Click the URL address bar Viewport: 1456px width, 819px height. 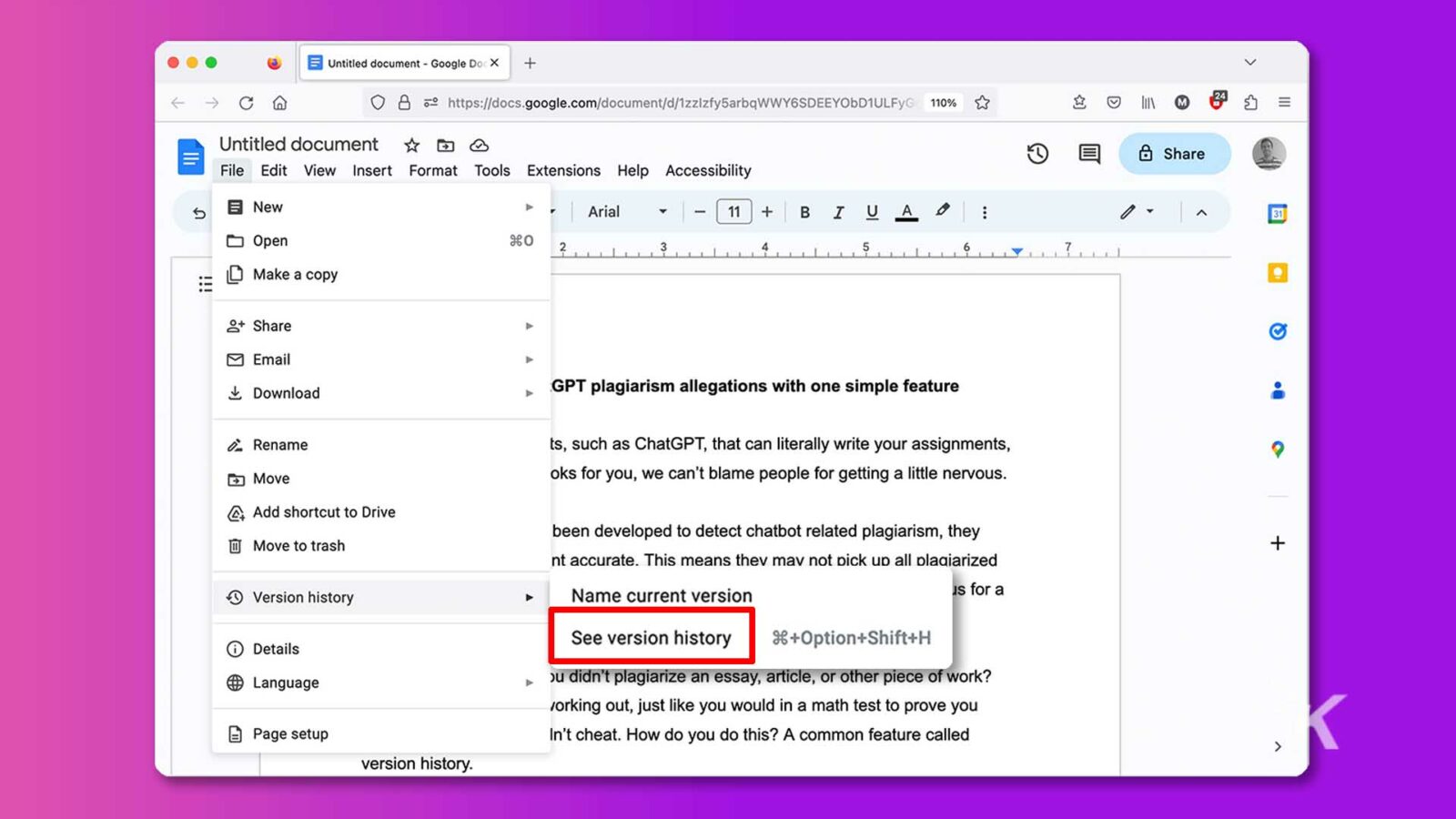click(680, 103)
